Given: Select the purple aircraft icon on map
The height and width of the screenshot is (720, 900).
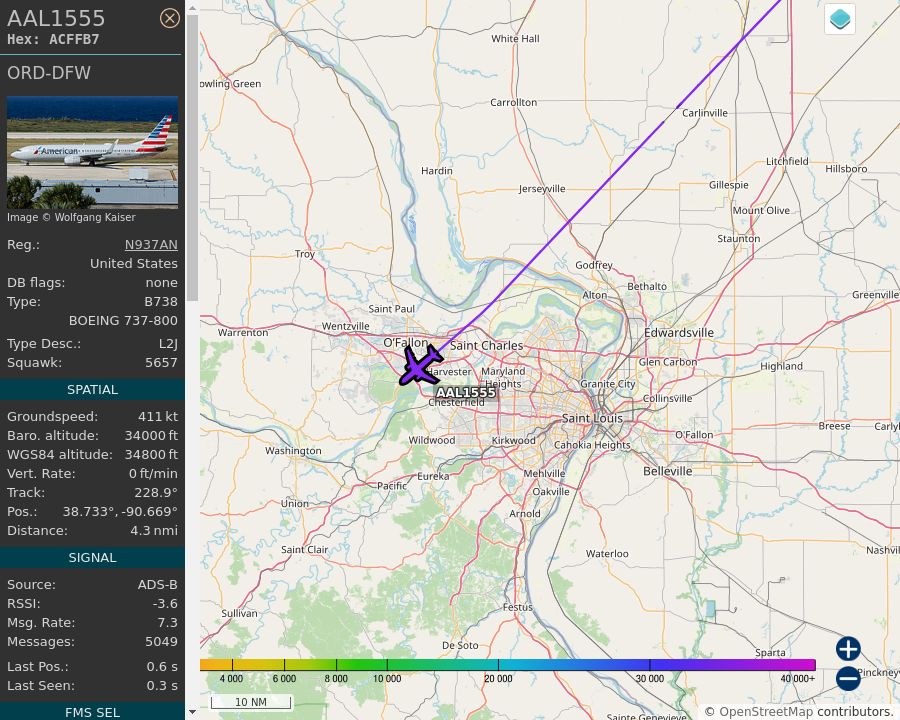Looking at the screenshot, I should pos(421,365).
